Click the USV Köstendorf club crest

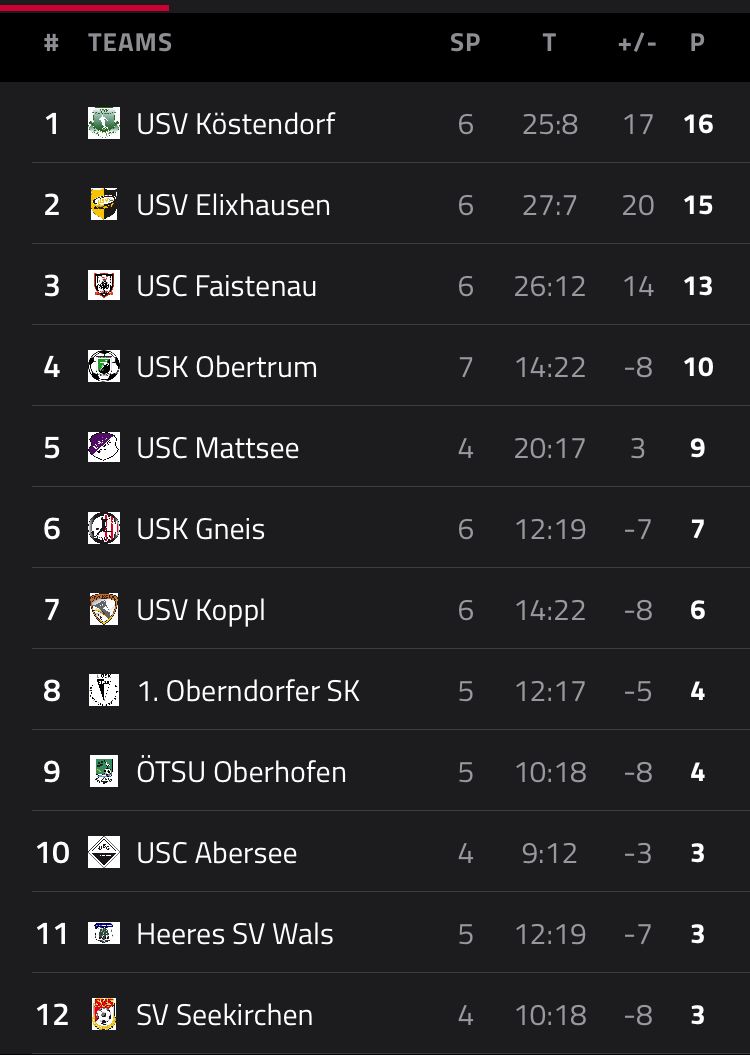pos(104,123)
